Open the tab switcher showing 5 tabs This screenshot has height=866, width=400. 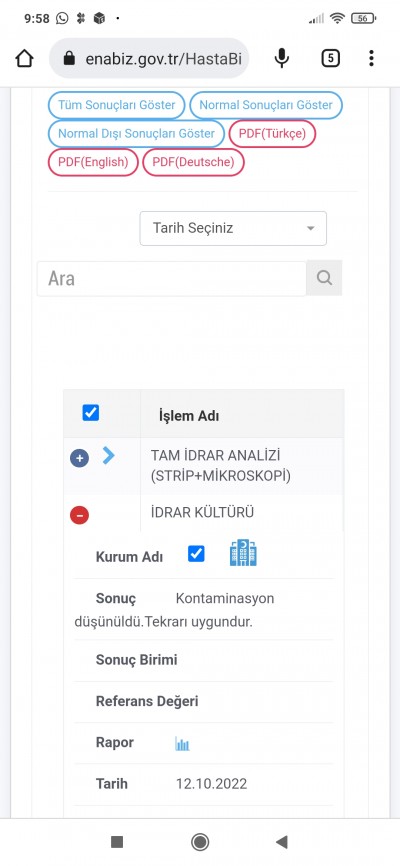330,58
